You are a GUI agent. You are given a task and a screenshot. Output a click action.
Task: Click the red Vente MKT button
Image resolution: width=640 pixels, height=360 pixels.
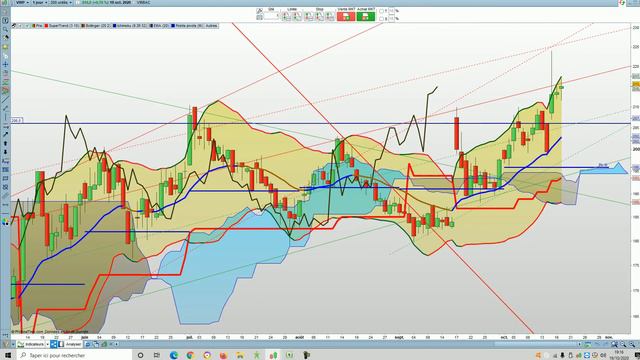click(346, 16)
